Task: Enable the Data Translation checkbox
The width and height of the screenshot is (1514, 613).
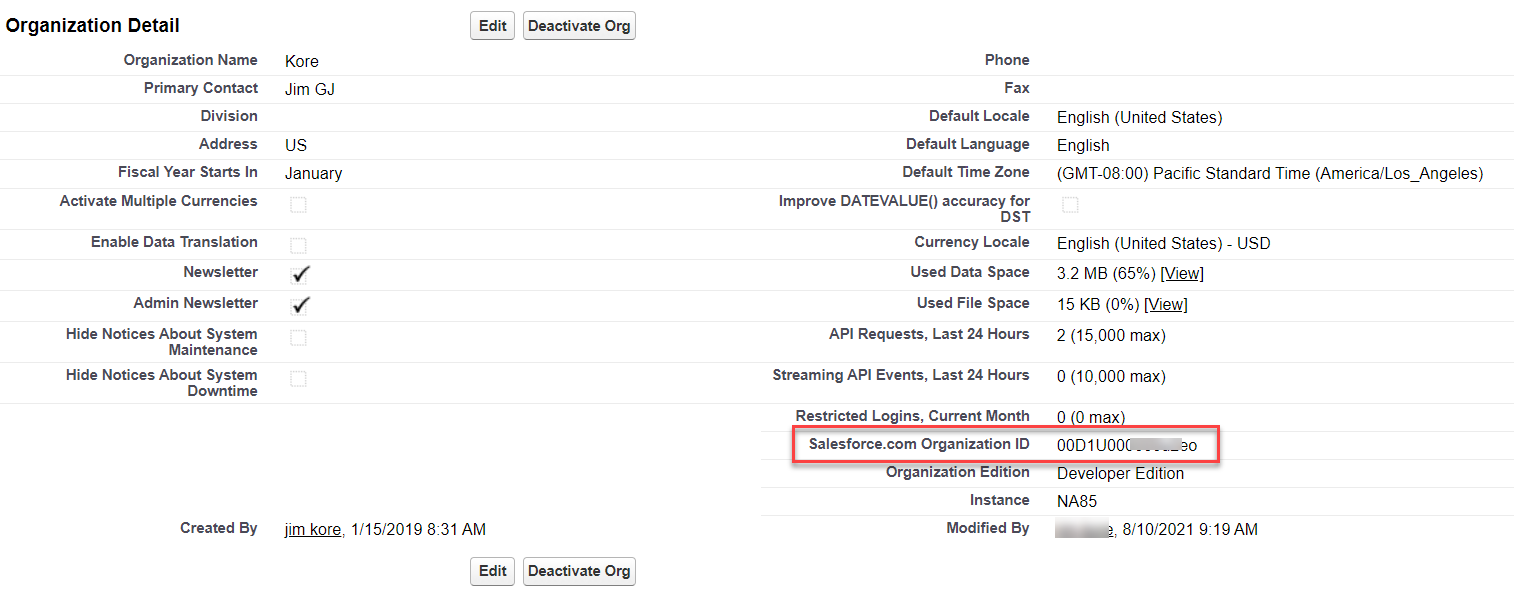Action: click(x=298, y=245)
